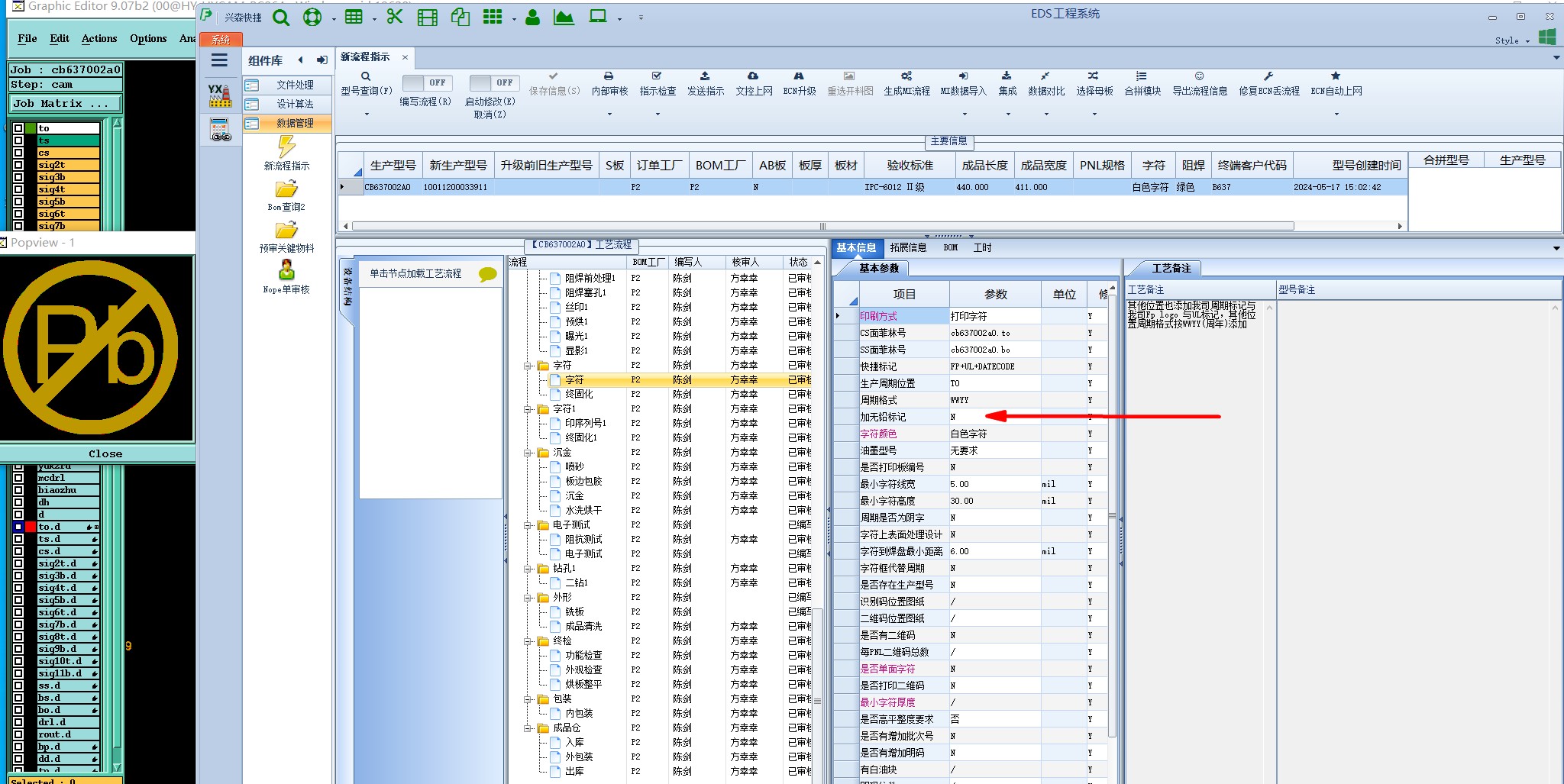1564x784 pixels.
Task: Close the 新流程指示 tab
Action: click(405, 57)
